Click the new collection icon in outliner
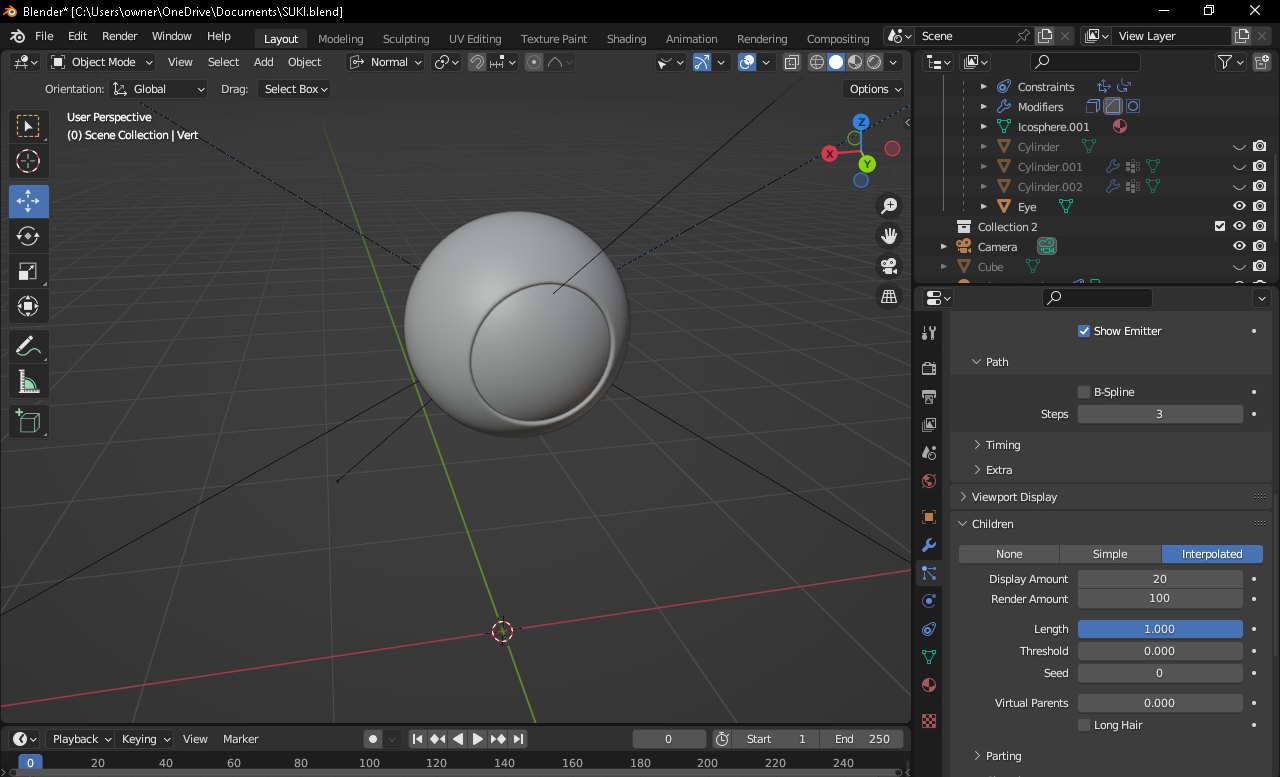 click(x=1260, y=62)
